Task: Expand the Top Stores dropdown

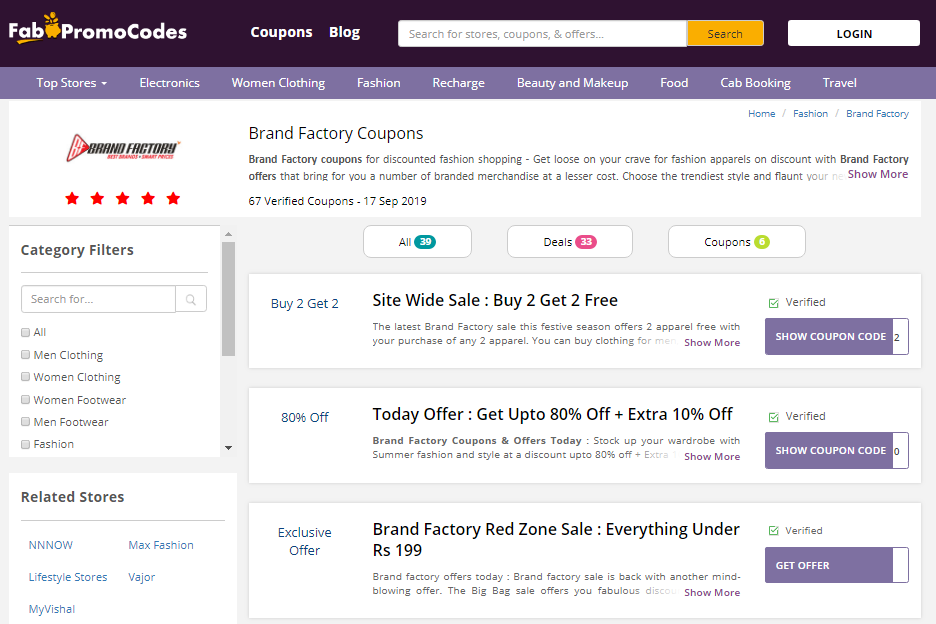Action: click(72, 83)
